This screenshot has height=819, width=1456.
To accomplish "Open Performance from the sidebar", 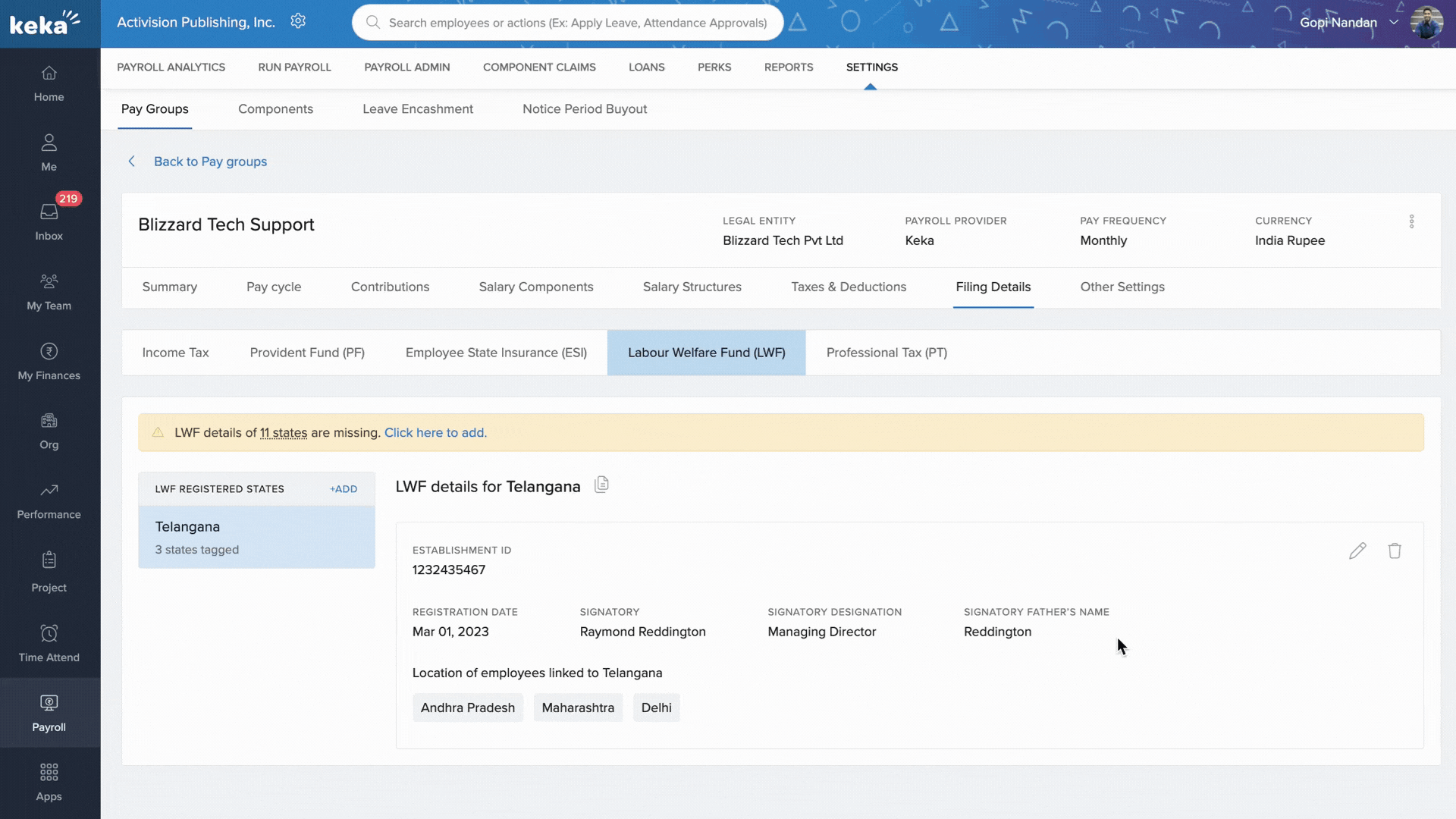I will coord(49,500).
